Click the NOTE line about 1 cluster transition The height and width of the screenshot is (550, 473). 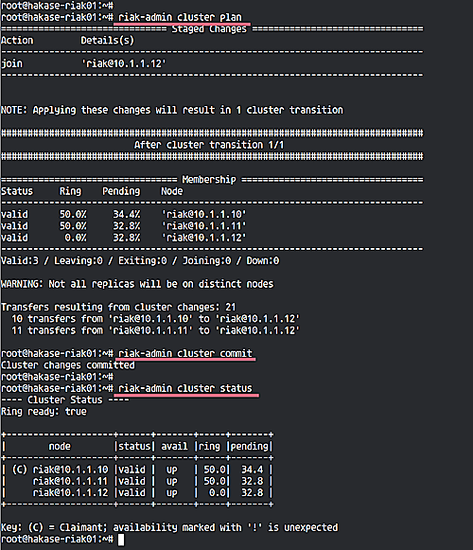tap(172, 110)
